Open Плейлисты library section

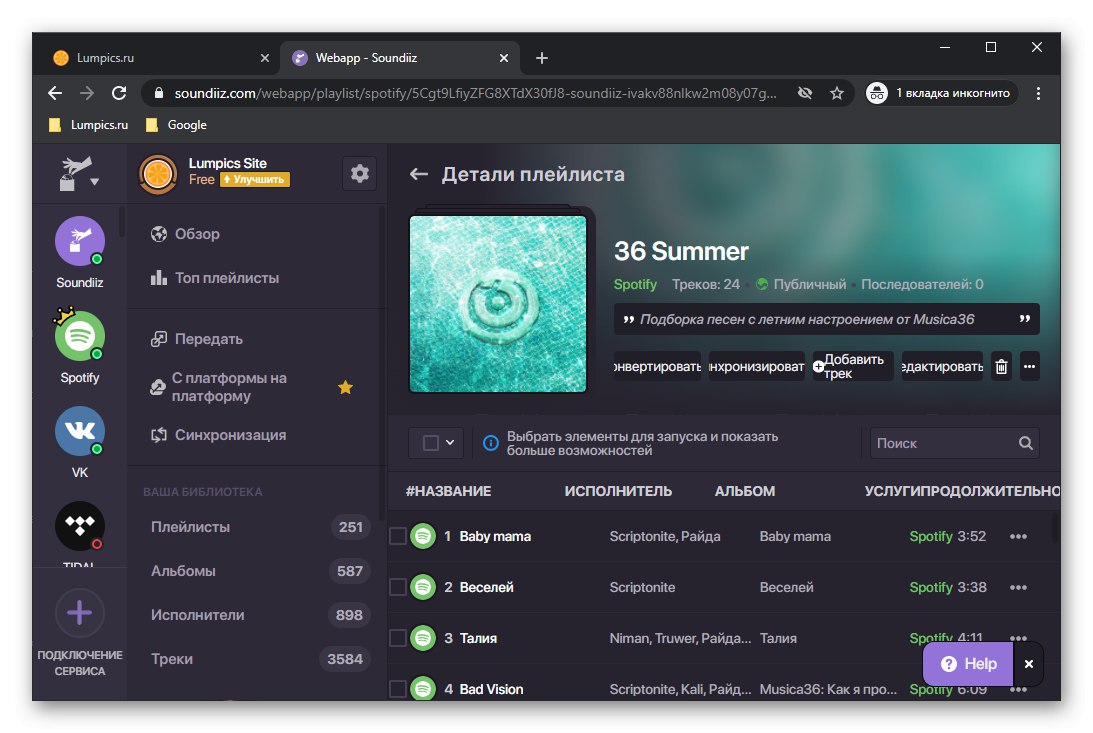(x=257, y=527)
